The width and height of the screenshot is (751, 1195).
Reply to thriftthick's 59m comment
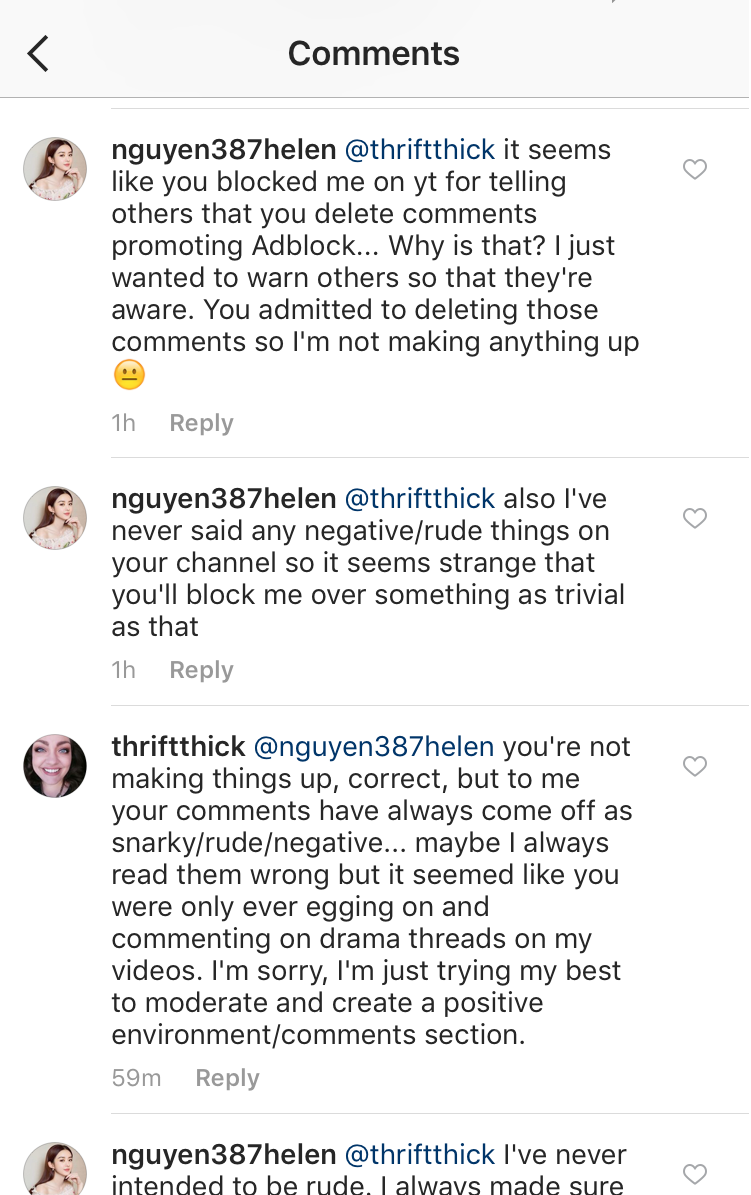(x=227, y=1078)
